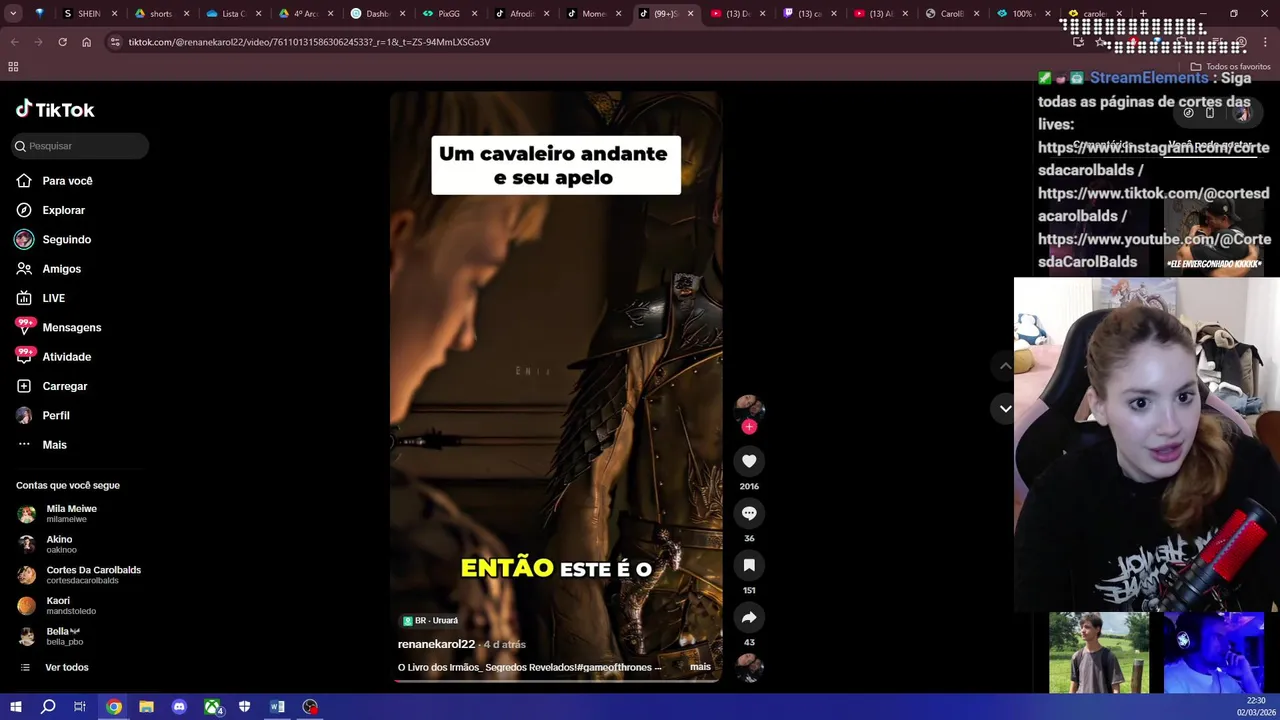Image resolution: width=1280 pixels, height=720 pixels.
Task: Share the video with arrow icon
Action: [x=749, y=617]
